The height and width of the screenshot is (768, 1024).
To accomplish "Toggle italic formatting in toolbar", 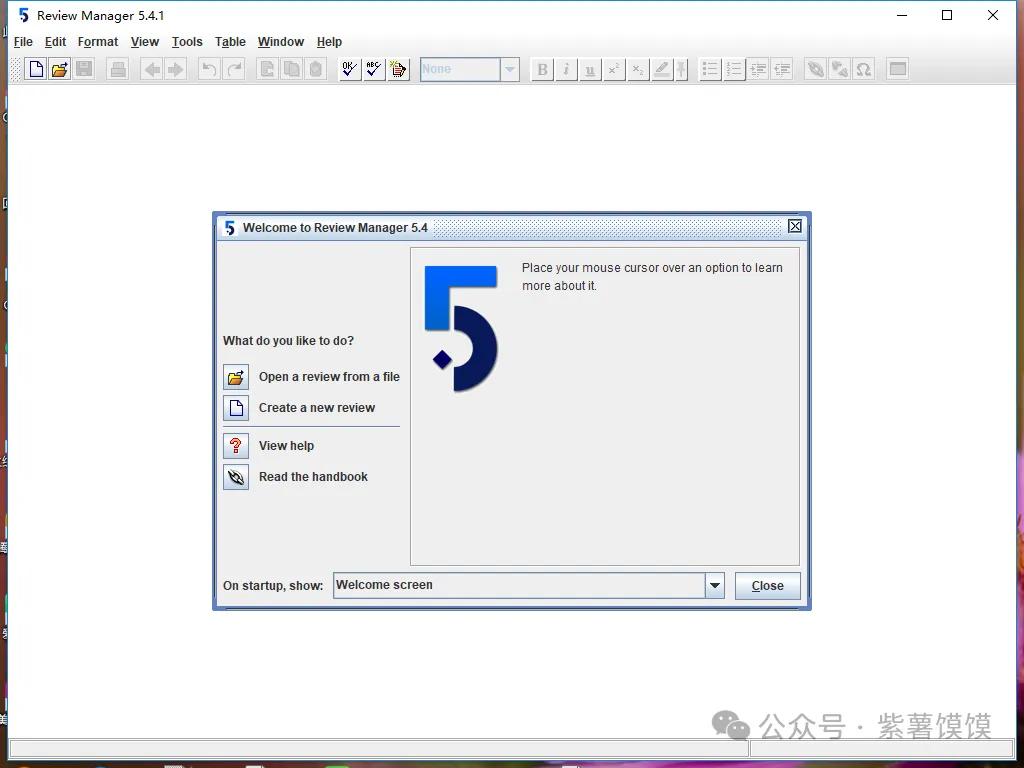I will click(566, 69).
